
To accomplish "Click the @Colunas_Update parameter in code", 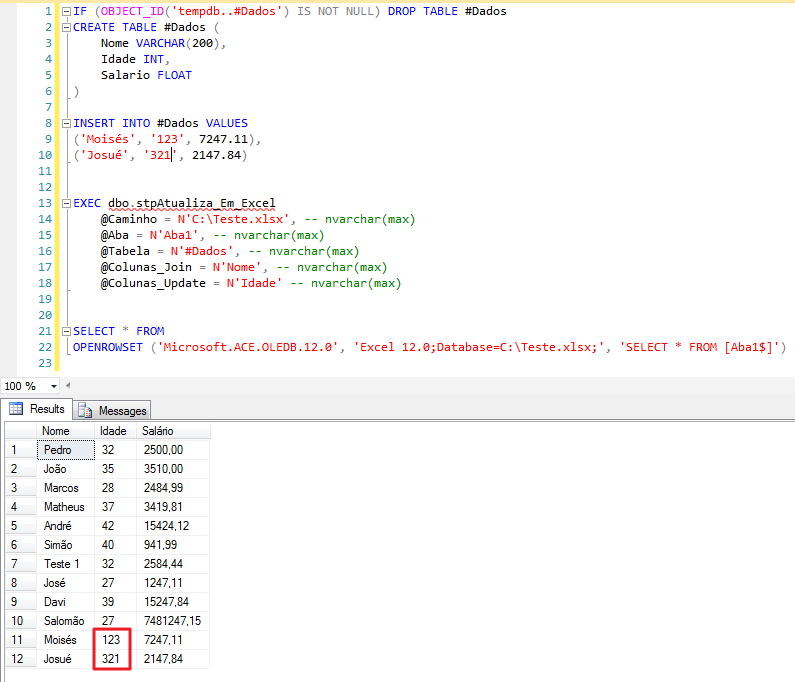I will point(153,283).
